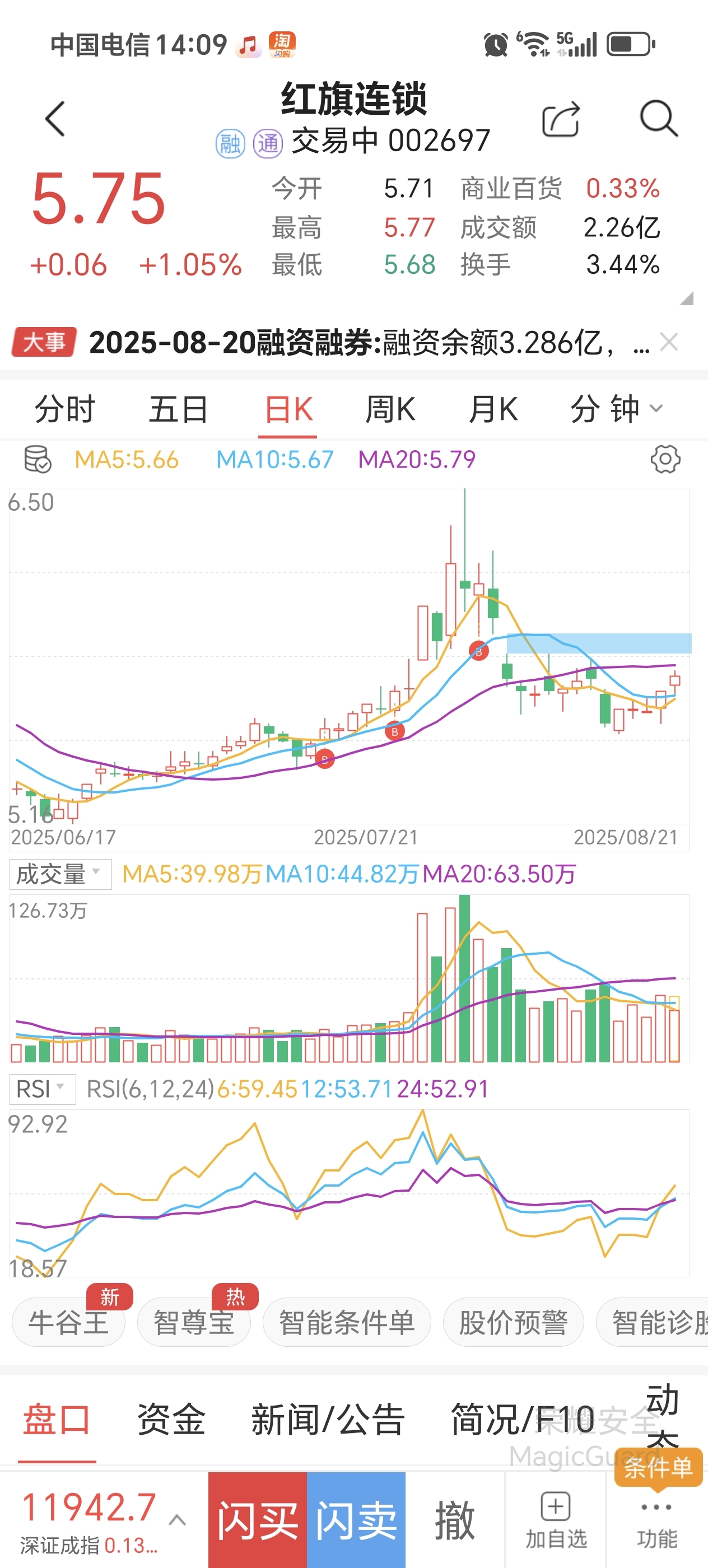The width and height of the screenshot is (708, 1568).
Task: Switch to 简况/F10 tab
Action: (x=523, y=1420)
